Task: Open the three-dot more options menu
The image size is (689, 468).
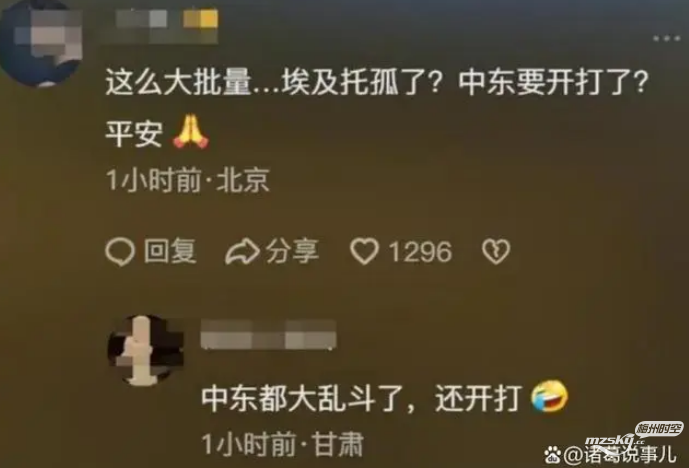Action: [666, 39]
